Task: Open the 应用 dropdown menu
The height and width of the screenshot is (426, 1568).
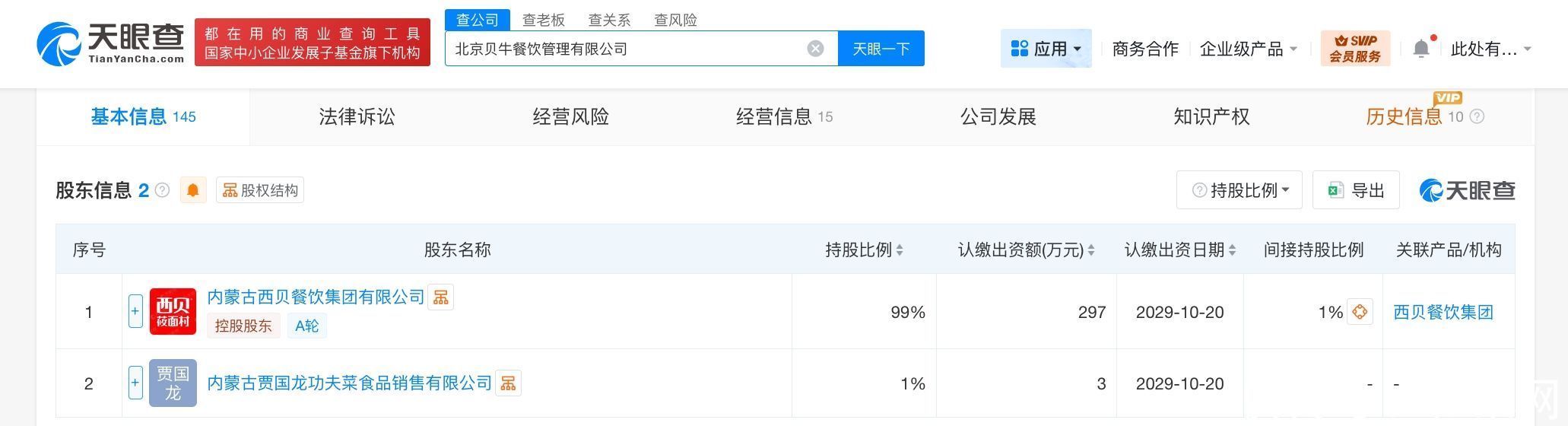Action: point(1046,49)
